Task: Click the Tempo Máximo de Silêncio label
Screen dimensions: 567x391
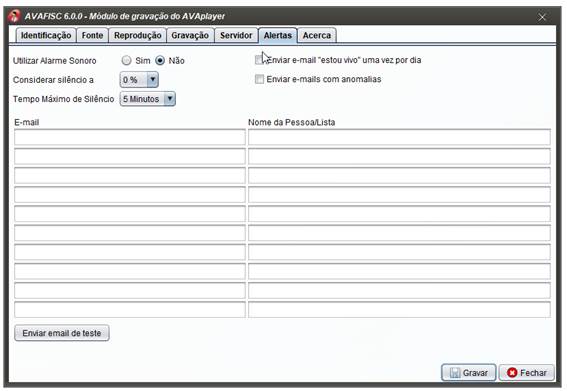Action: point(64,99)
